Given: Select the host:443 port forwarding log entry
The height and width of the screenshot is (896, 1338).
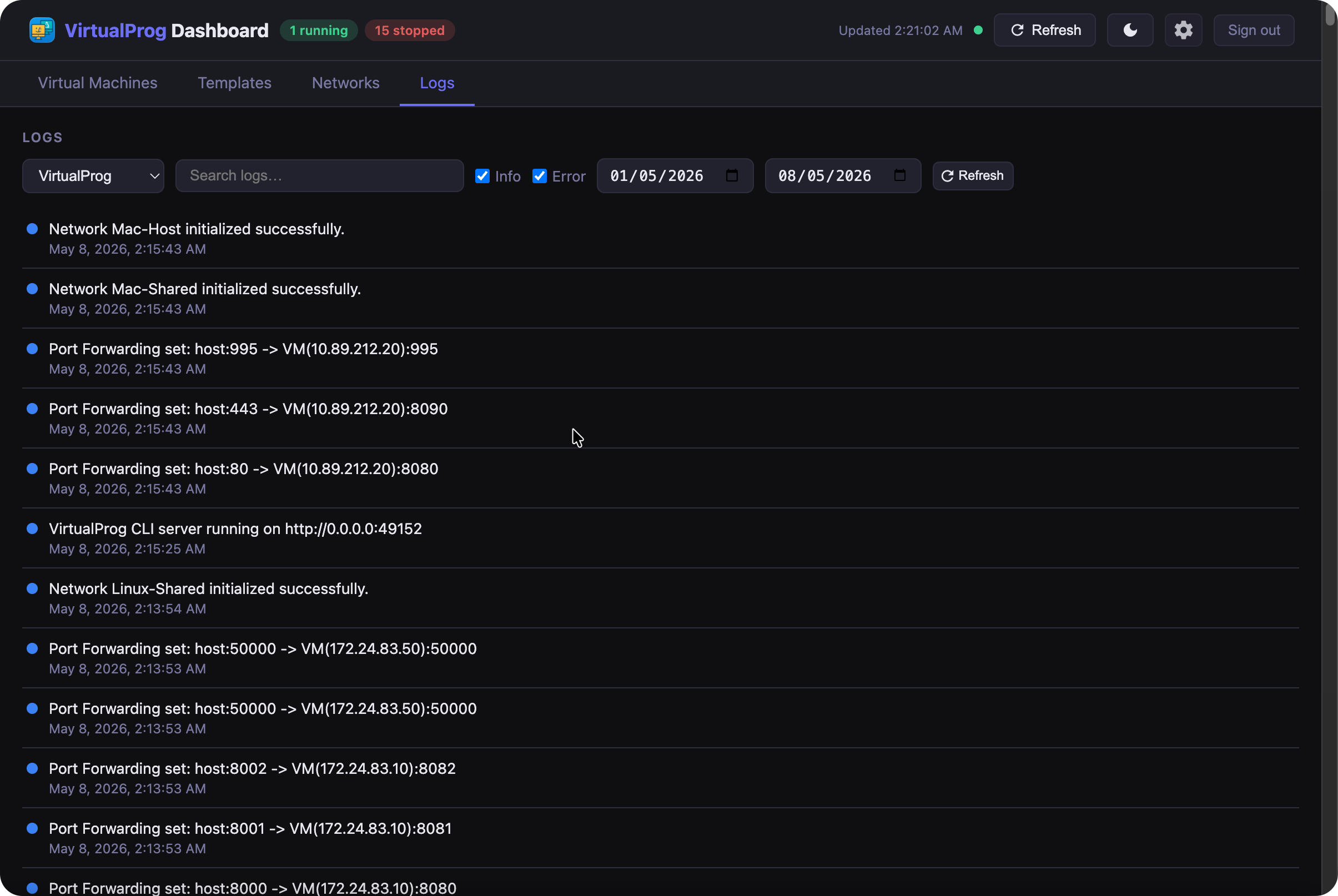Looking at the screenshot, I should pos(661,419).
